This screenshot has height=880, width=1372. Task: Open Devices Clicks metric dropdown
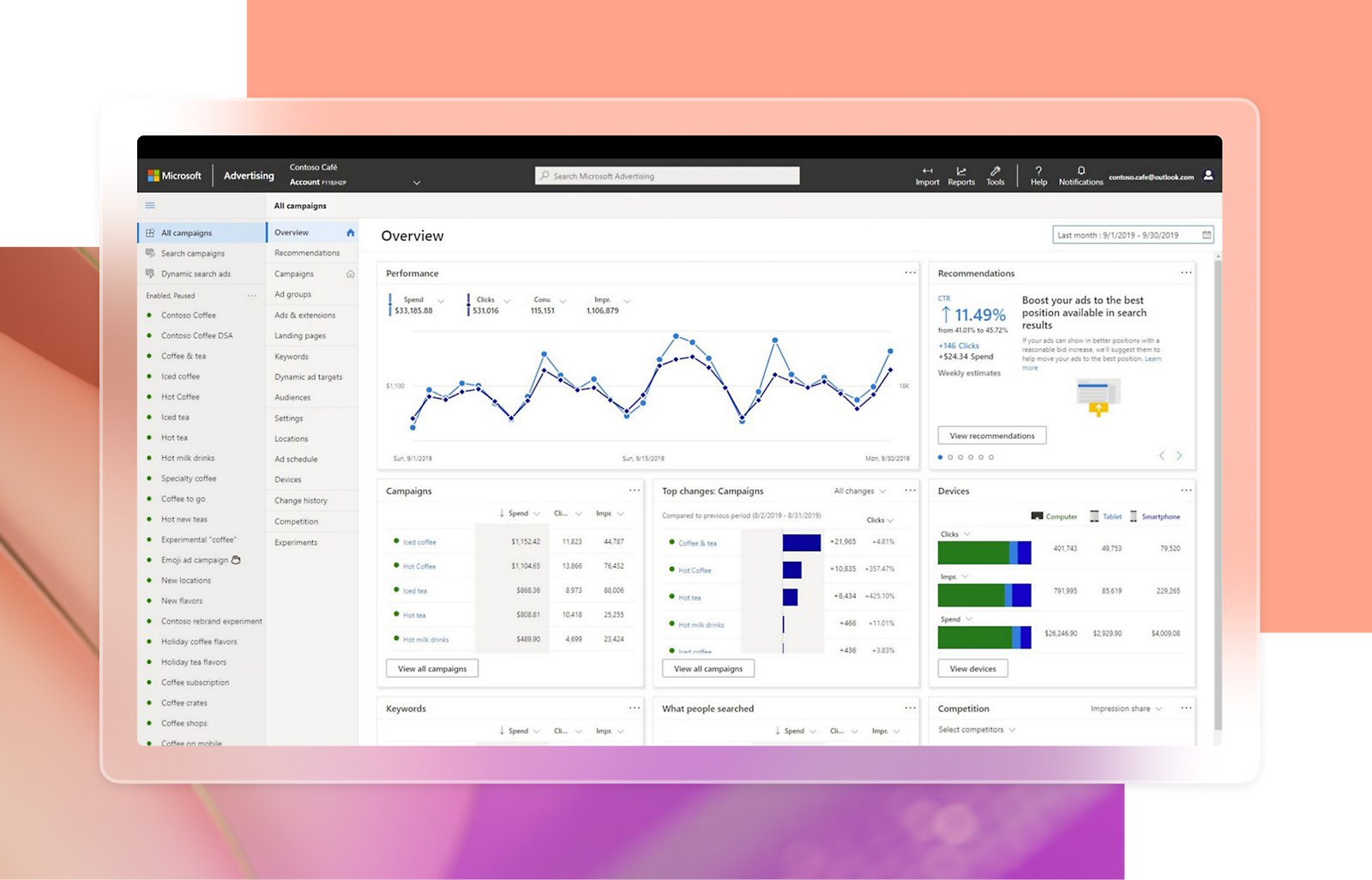pyautogui.click(x=956, y=534)
